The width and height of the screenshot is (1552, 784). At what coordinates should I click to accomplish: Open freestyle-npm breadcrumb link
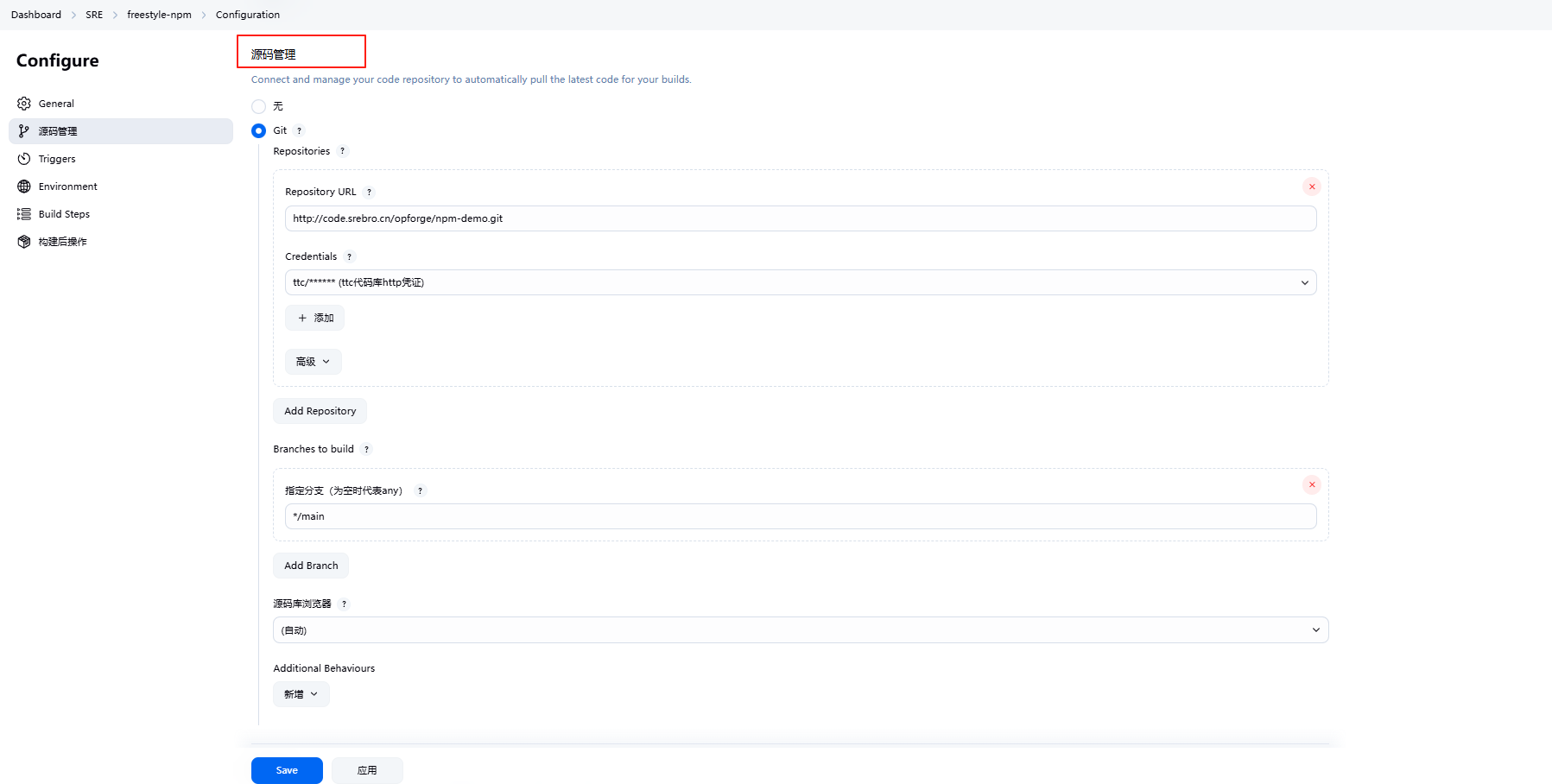[159, 15]
